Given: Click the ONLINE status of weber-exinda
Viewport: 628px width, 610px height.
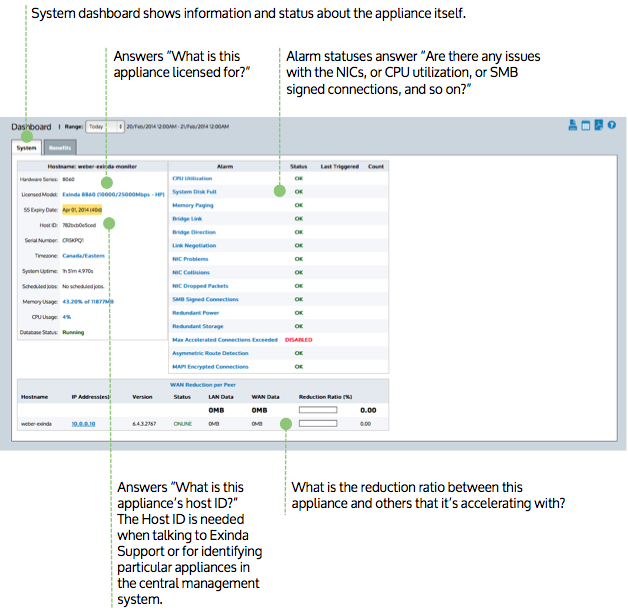Looking at the screenshot, I should [183, 424].
